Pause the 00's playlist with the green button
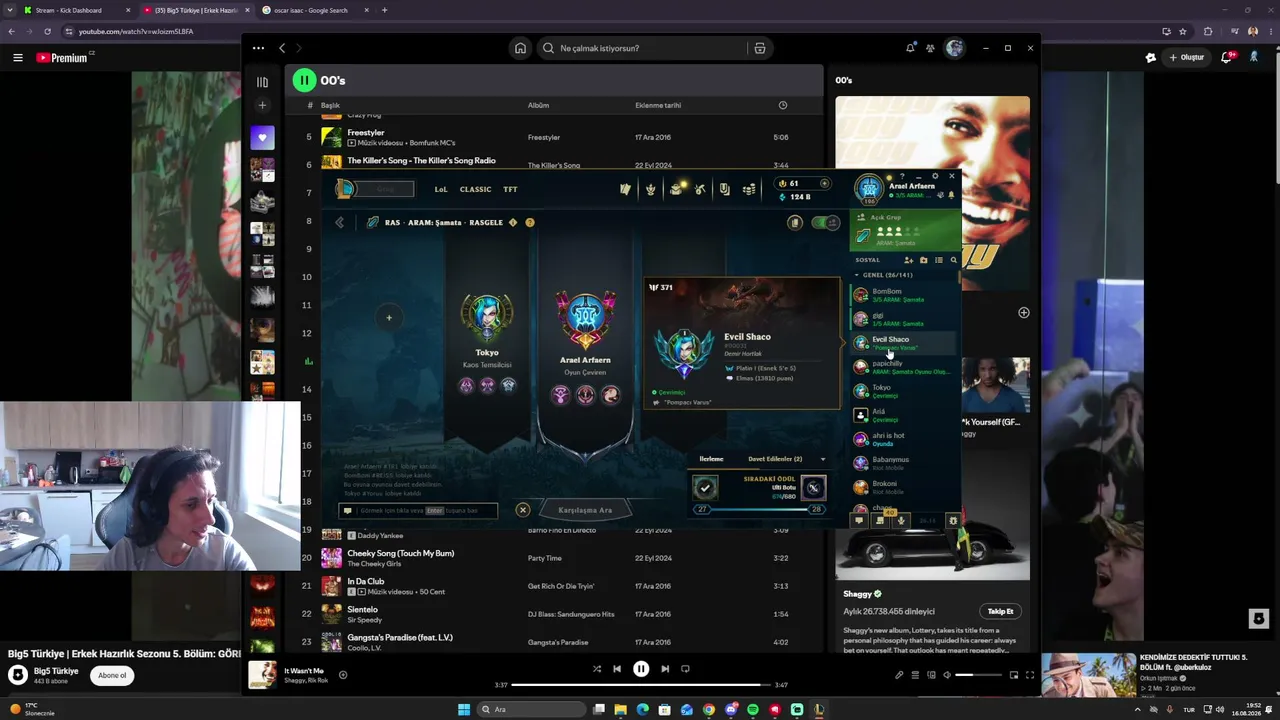Screen dimensions: 1280x720 pyautogui.click(x=304, y=80)
